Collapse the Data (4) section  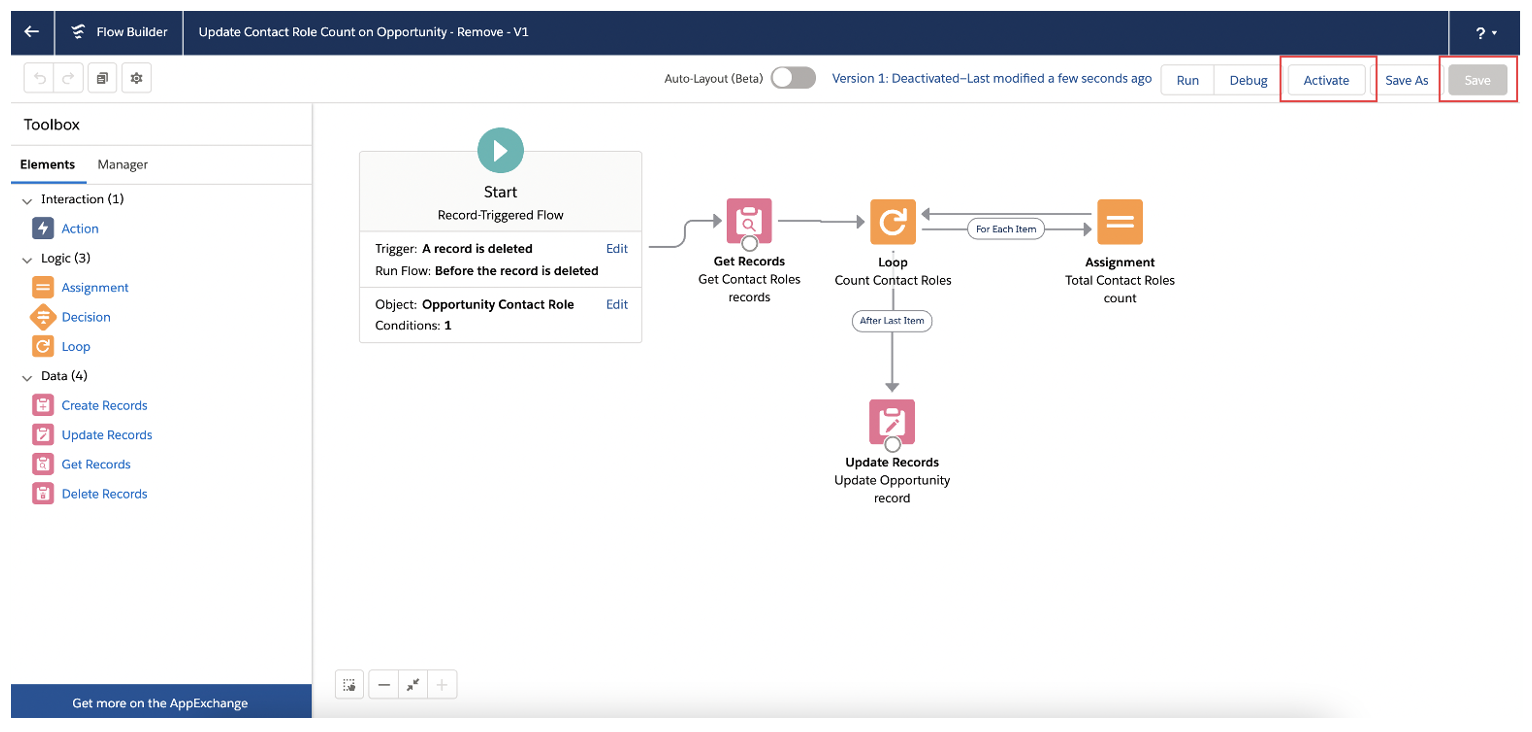(27, 377)
